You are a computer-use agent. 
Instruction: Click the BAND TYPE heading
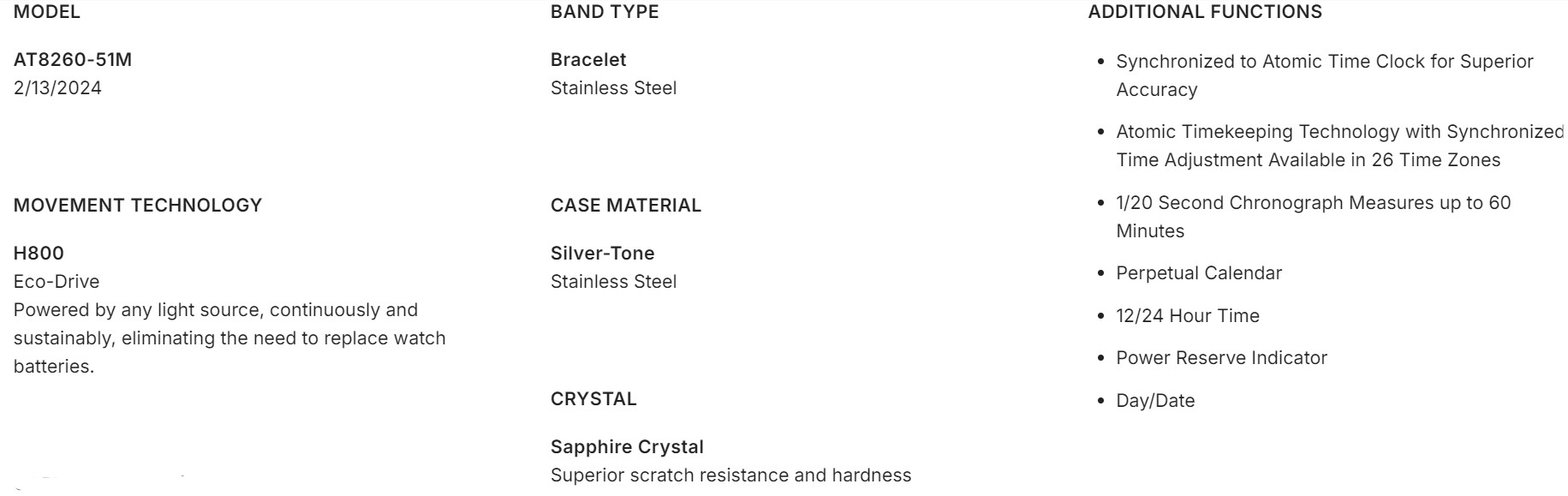[605, 12]
